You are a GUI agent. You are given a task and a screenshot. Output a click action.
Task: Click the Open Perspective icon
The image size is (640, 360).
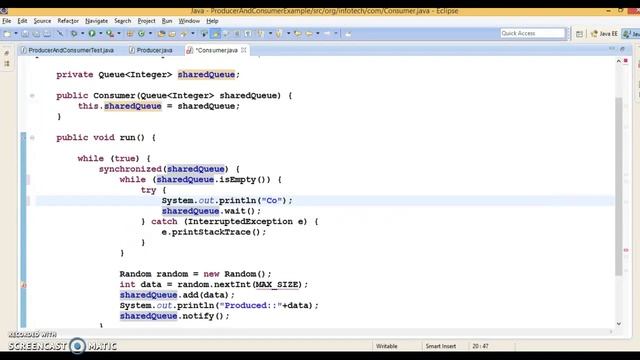(579, 34)
